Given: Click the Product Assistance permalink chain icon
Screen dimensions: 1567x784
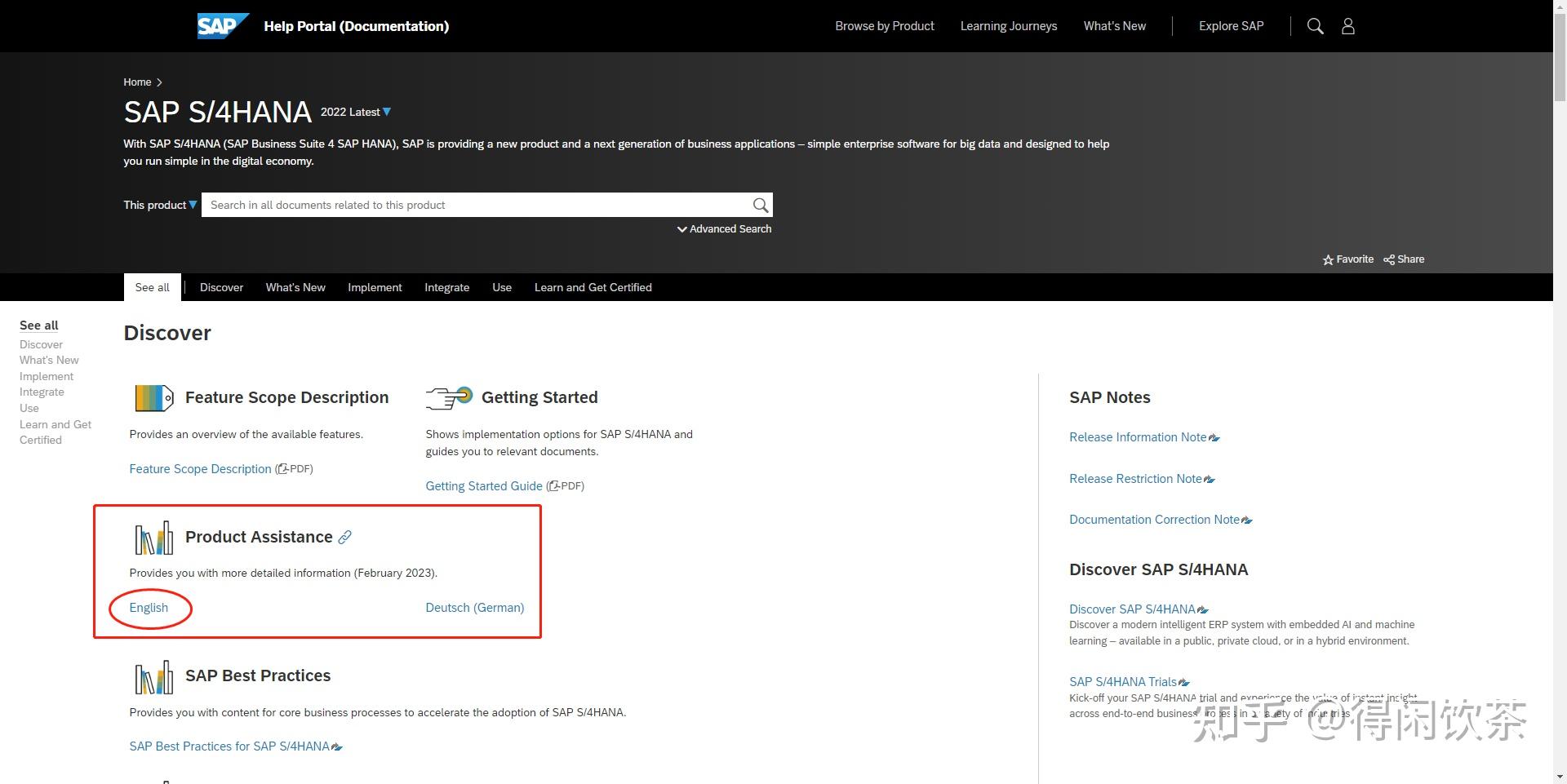Looking at the screenshot, I should coord(344,537).
